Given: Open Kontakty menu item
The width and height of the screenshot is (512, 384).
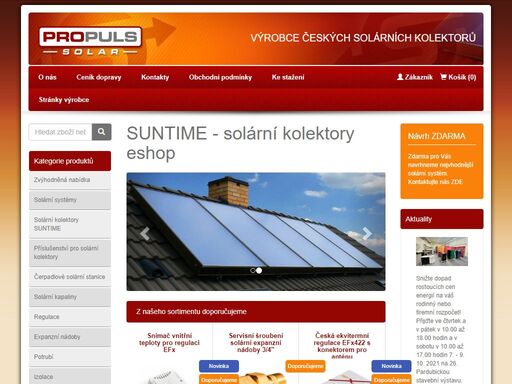Looking at the screenshot, I should (x=155, y=77).
